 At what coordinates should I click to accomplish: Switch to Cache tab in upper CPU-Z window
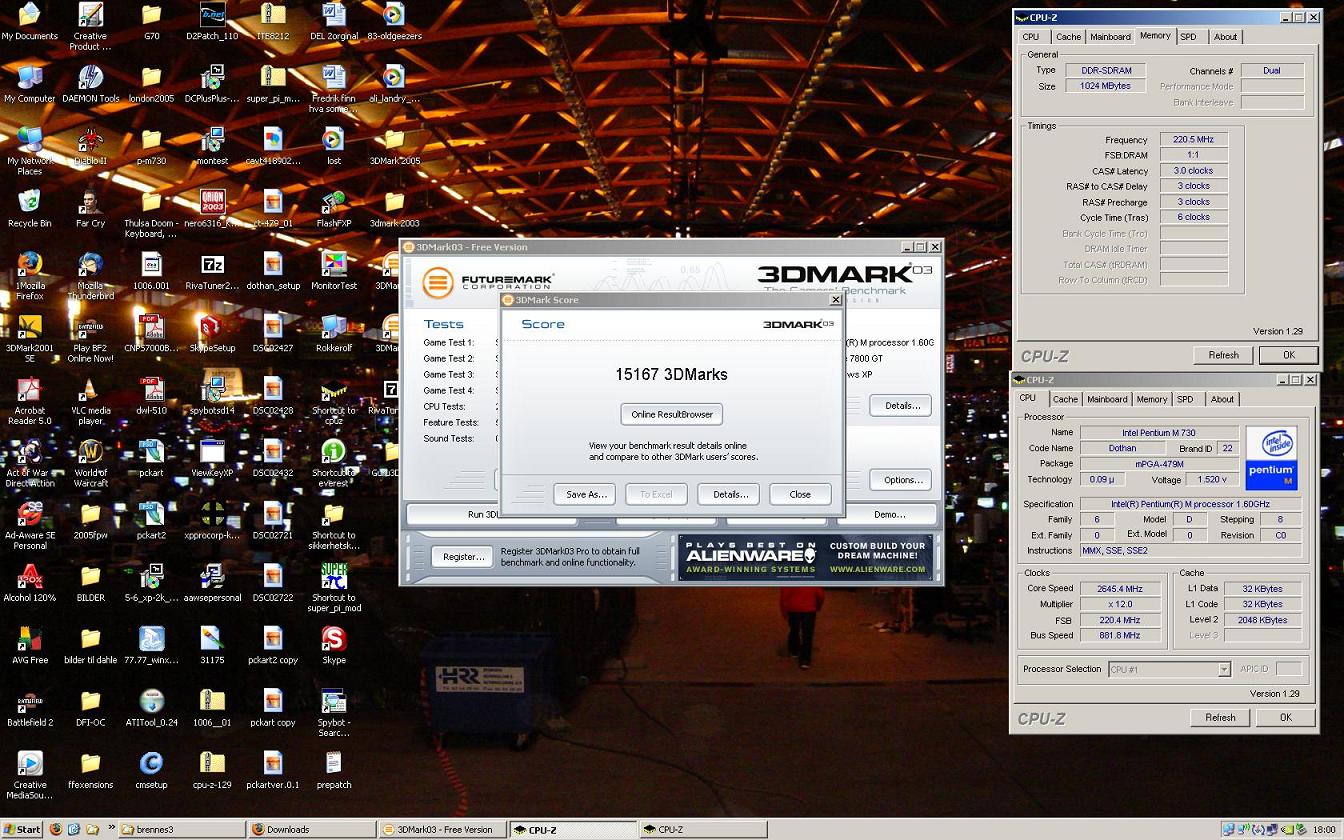(x=1068, y=37)
